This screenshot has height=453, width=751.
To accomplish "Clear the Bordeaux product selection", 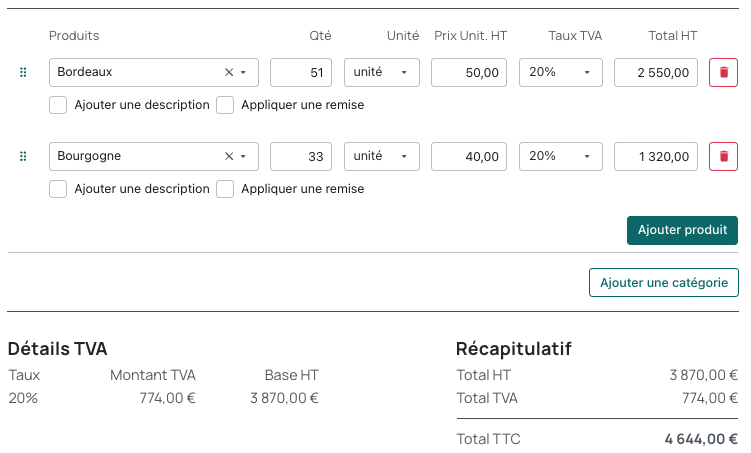I will tap(228, 73).
